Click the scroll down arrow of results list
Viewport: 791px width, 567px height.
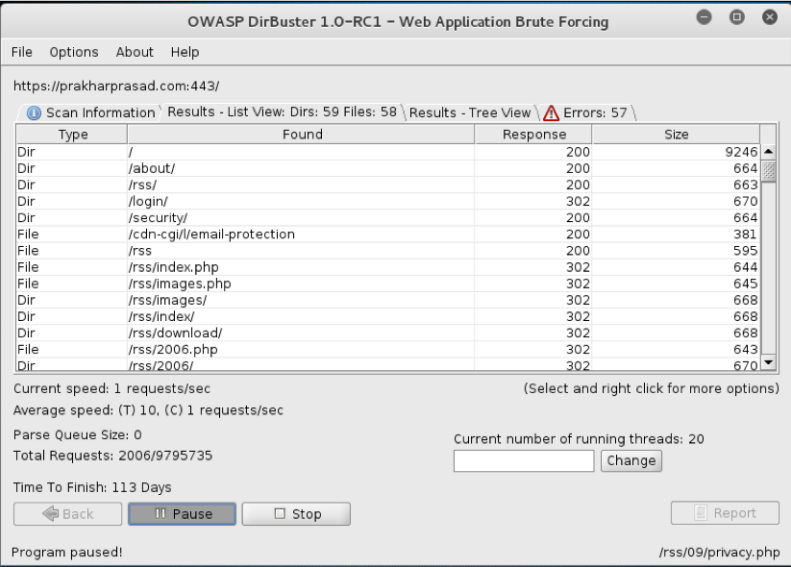768,362
